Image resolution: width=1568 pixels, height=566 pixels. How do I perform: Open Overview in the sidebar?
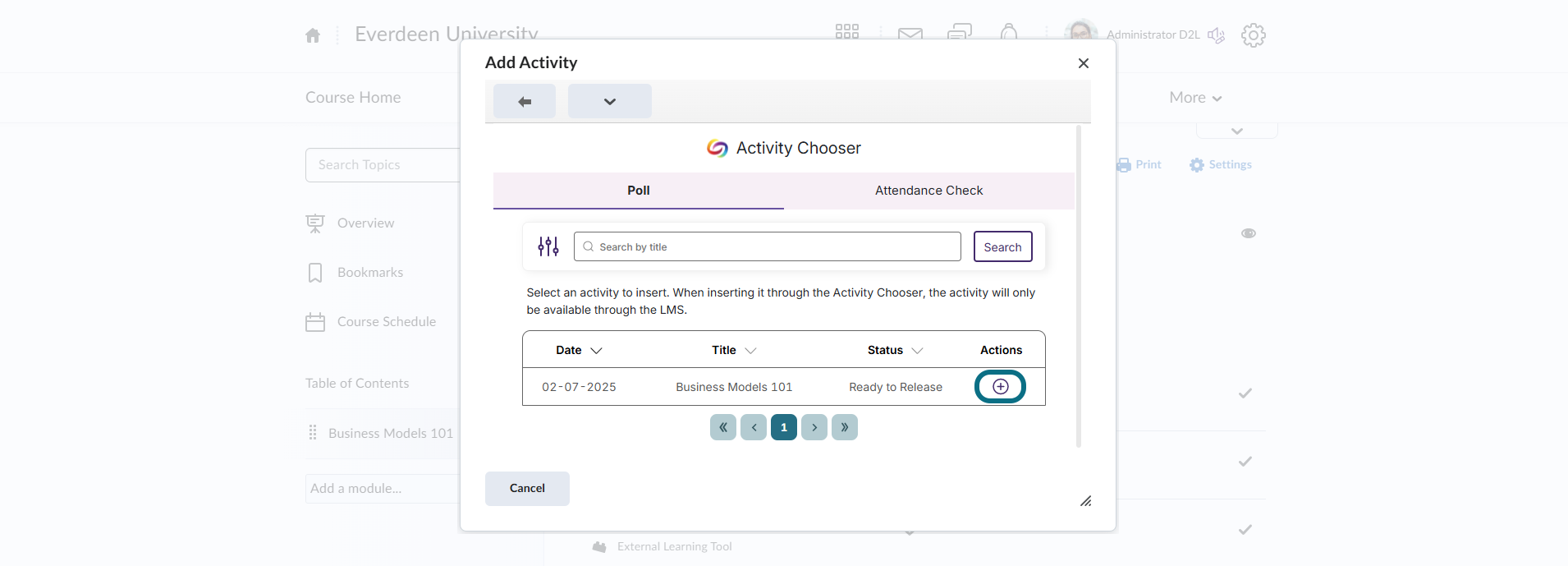coord(365,223)
